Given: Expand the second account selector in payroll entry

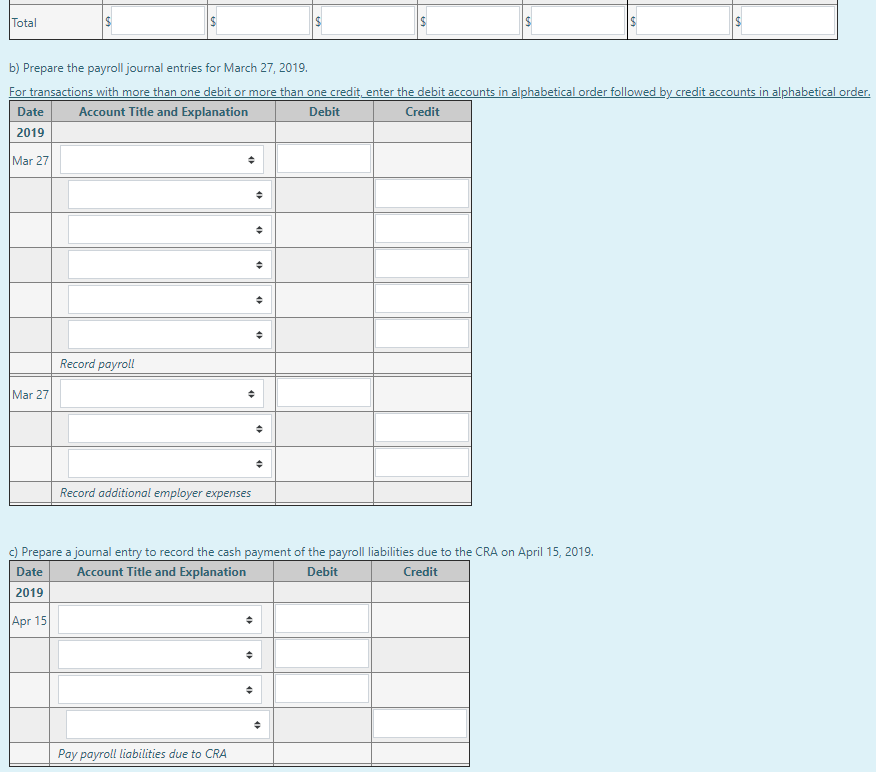Looking at the screenshot, I should [x=170, y=194].
